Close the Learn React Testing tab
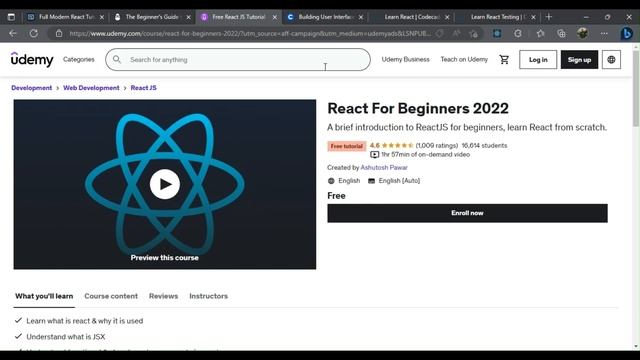Image resolution: width=640 pixels, height=360 pixels. [533, 17]
